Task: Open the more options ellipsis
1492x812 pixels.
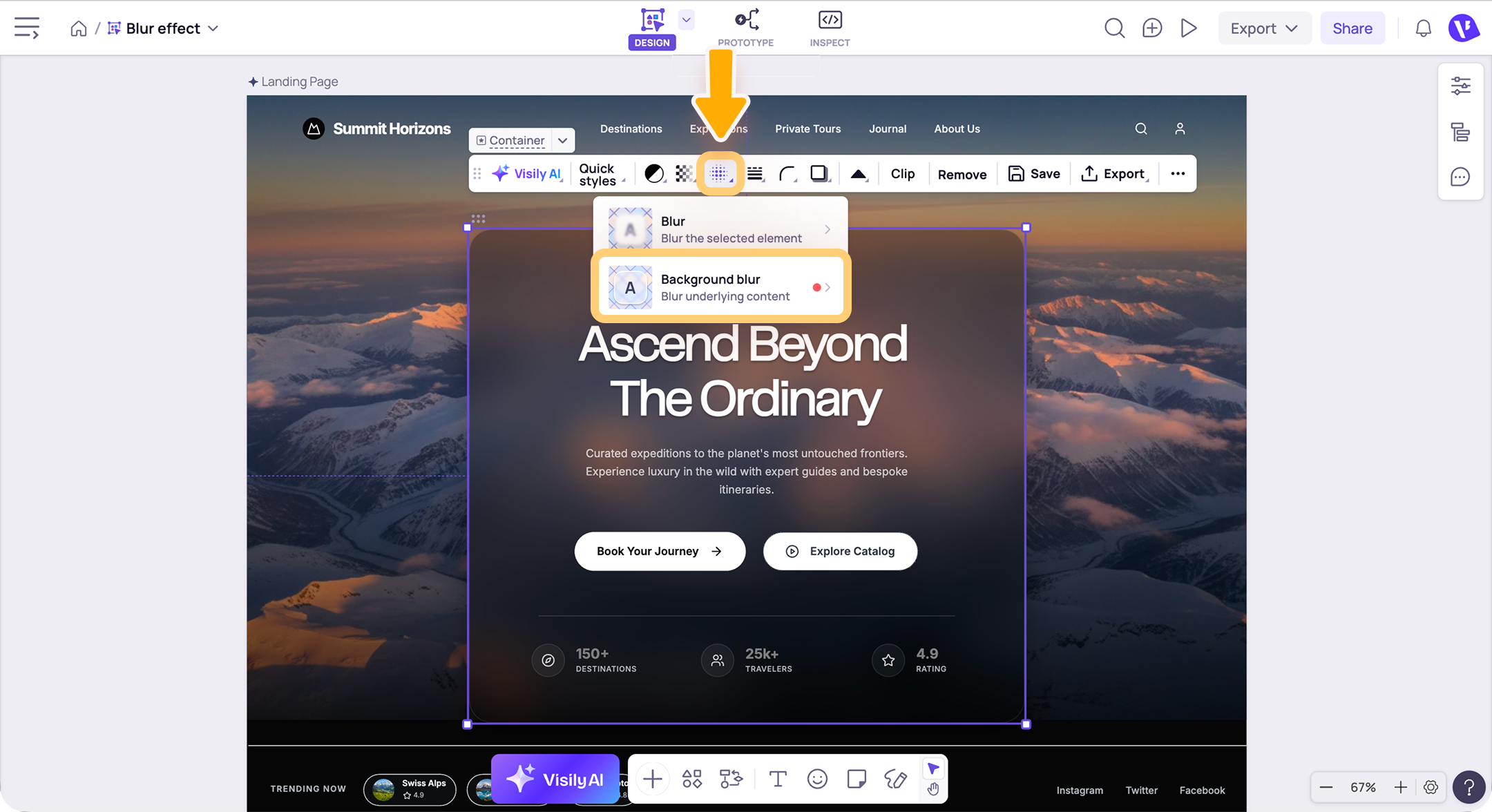Action: point(1178,173)
